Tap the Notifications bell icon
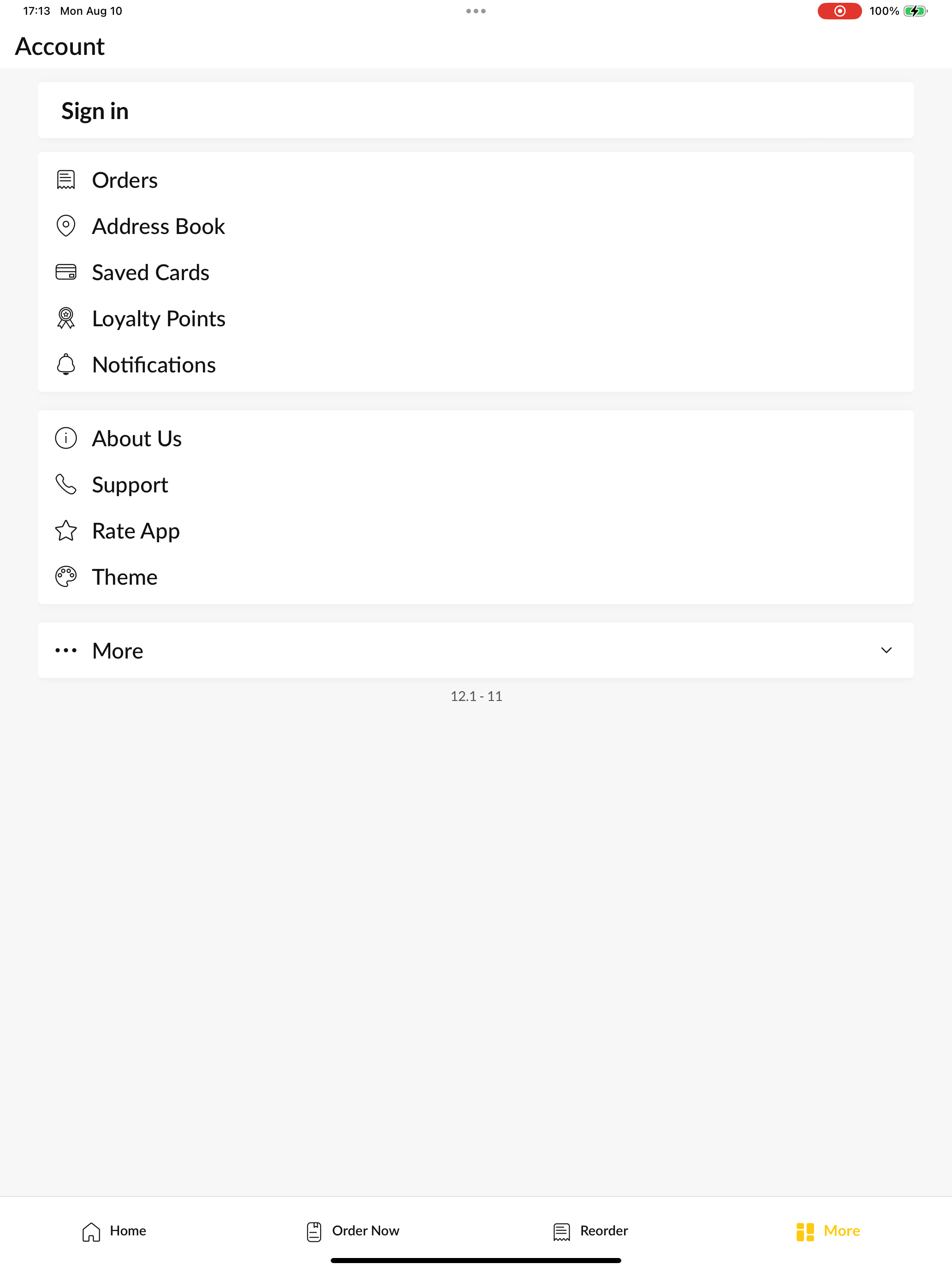952x1270 pixels. 66,364
